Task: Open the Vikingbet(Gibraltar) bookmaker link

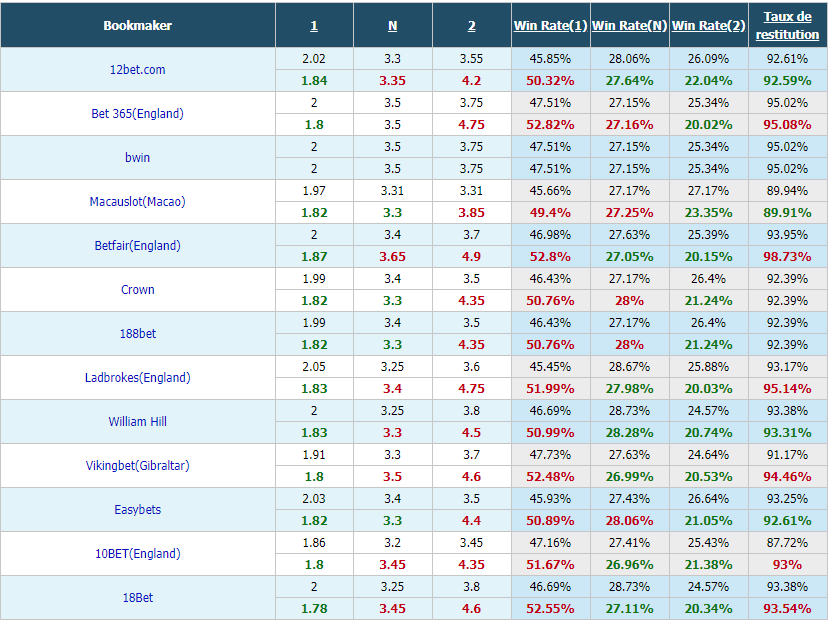Action: [137, 466]
